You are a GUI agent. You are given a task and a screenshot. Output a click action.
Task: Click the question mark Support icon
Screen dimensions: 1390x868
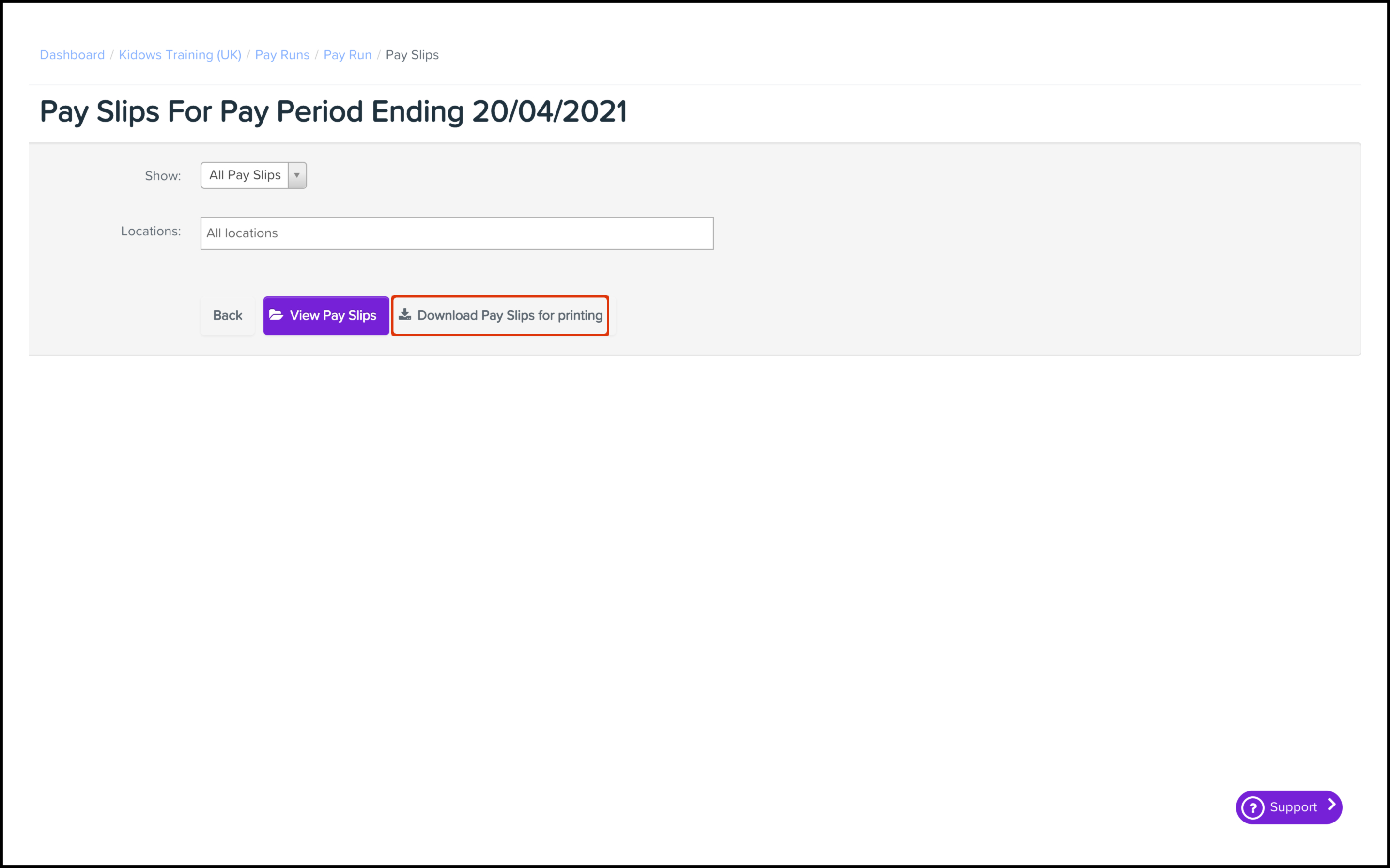coord(1253,808)
